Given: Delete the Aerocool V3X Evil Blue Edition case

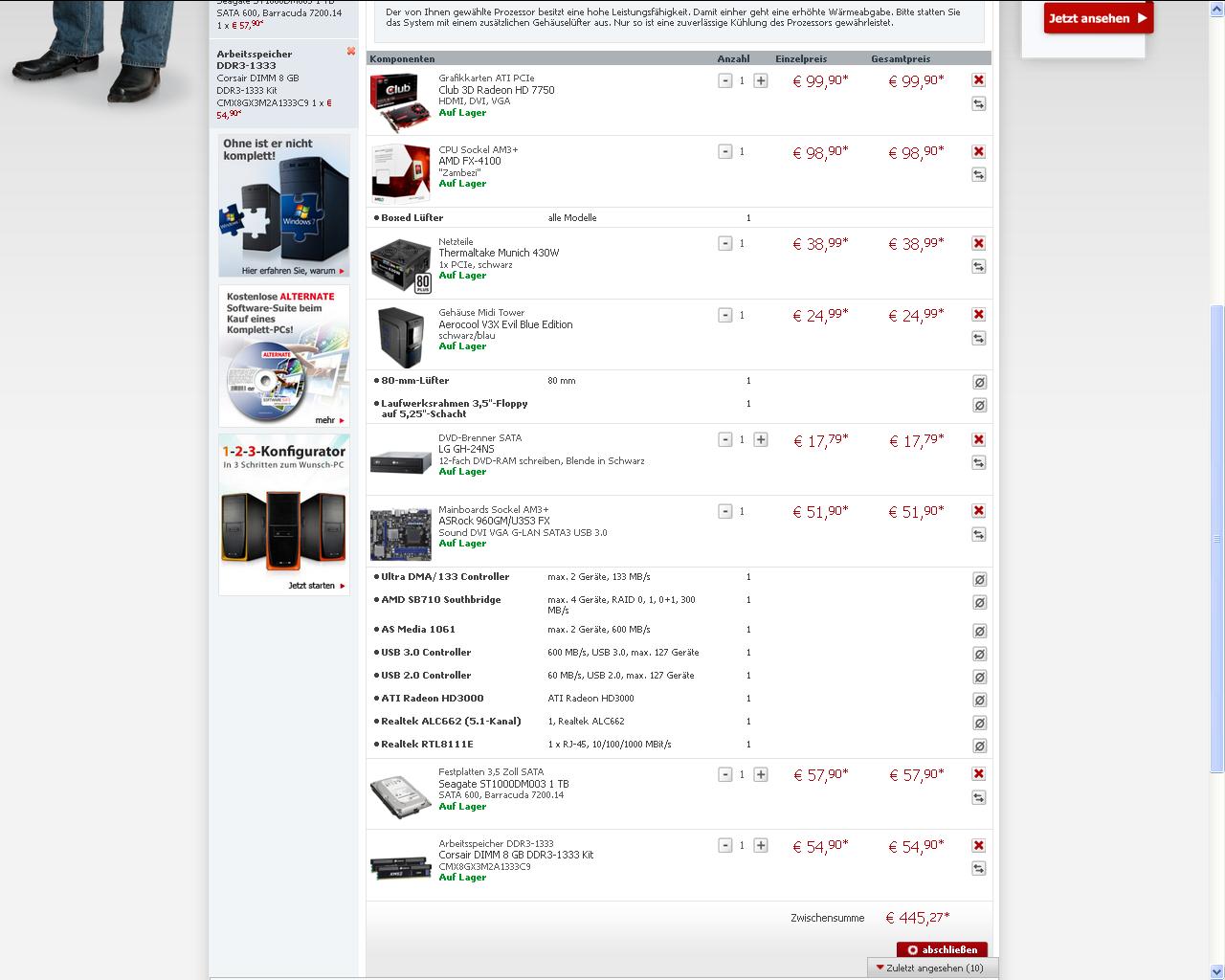Looking at the screenshot, I should pos(978,315).
